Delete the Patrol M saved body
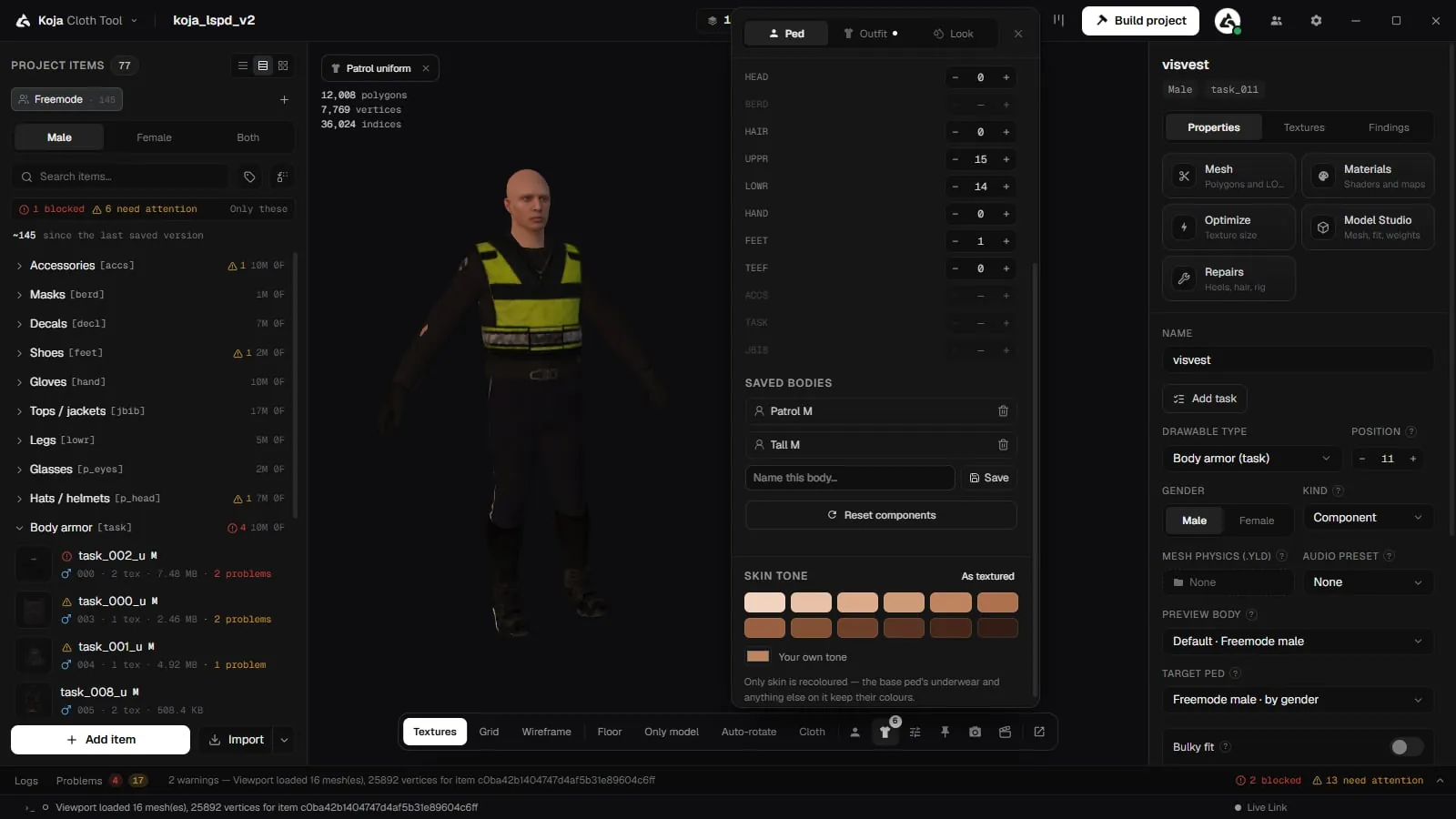1456x819 pixels. click(1003, 411)
